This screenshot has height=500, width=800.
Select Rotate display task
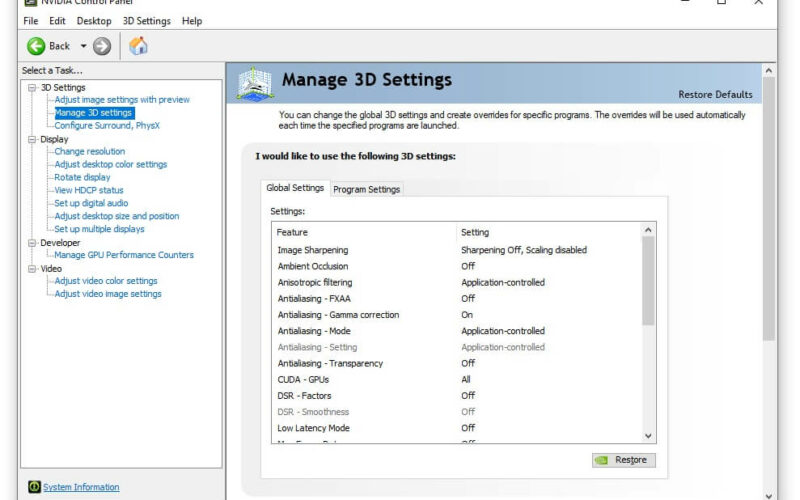tap(82, 178)
